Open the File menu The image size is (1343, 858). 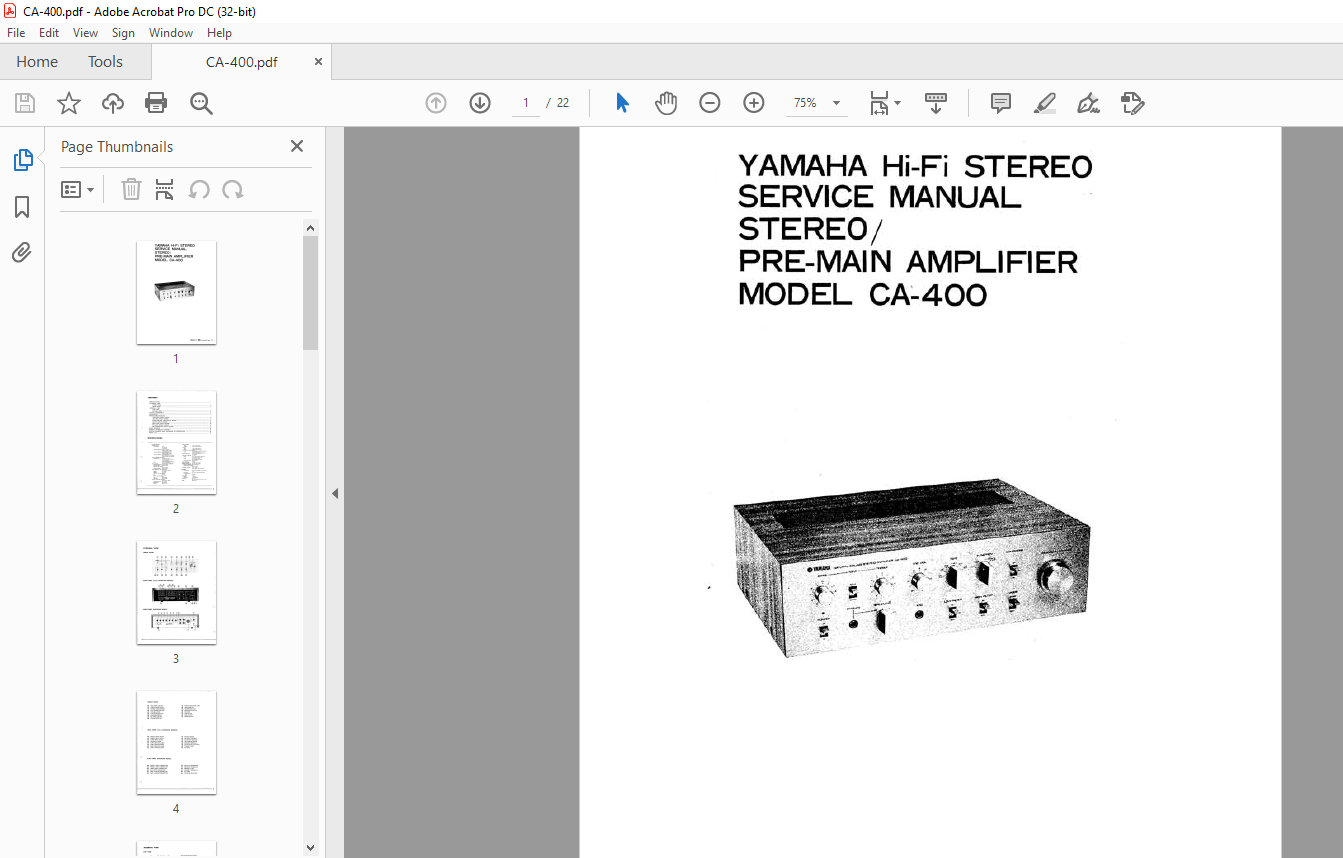point(16,33)
